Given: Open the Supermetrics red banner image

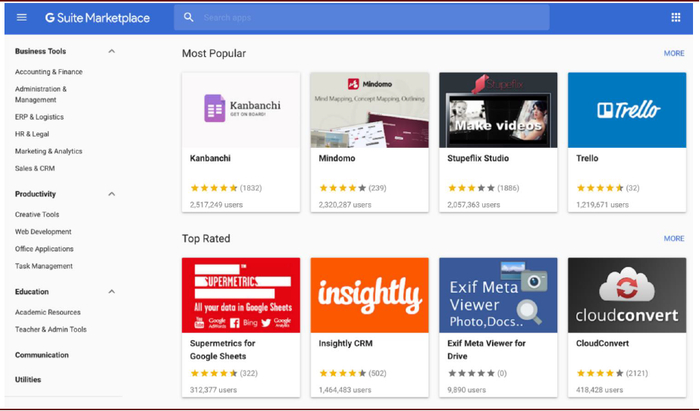Looking at the screenshot, I should coord(241,295).
